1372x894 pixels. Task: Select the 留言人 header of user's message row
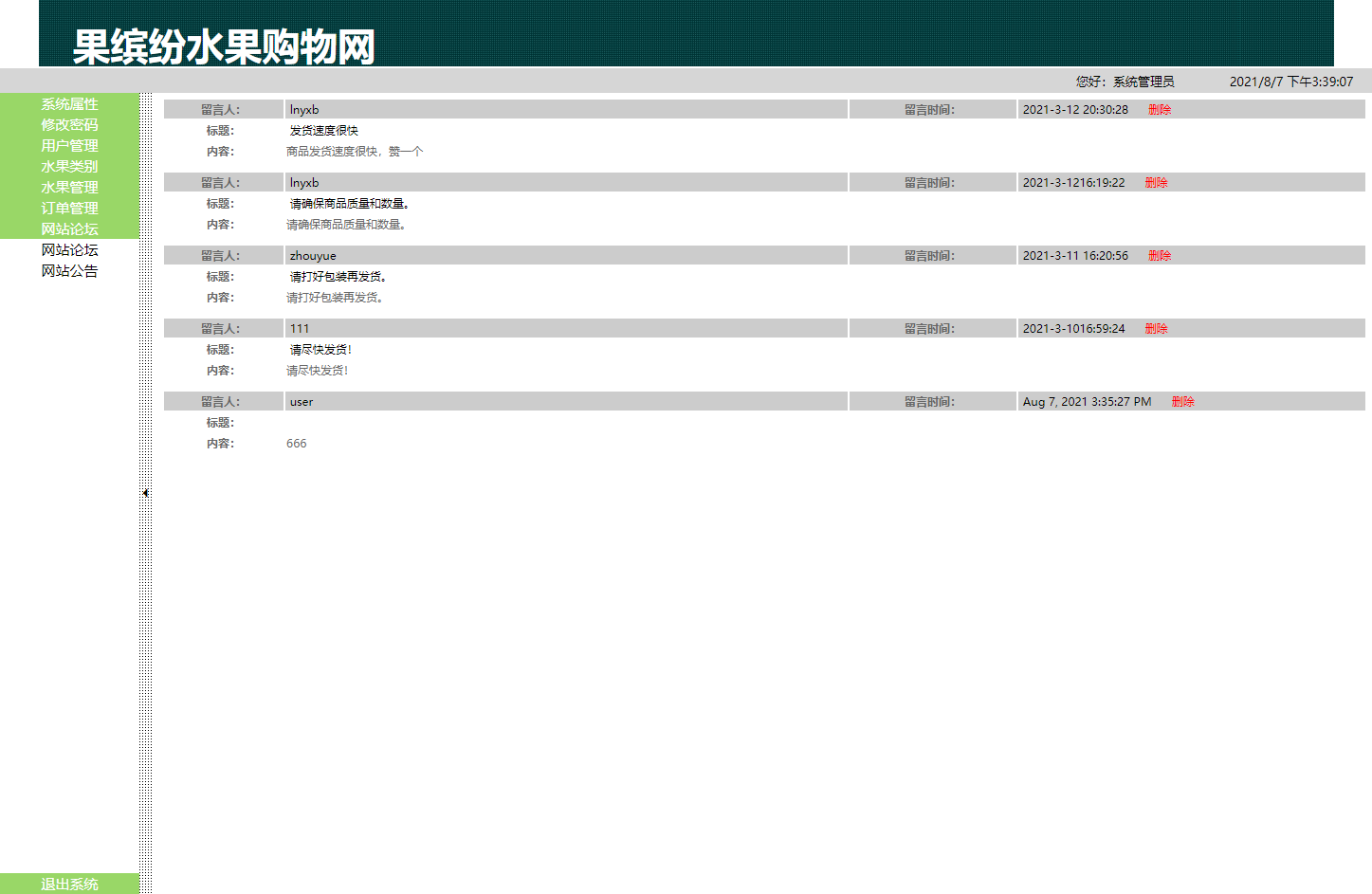click(220, 401)
